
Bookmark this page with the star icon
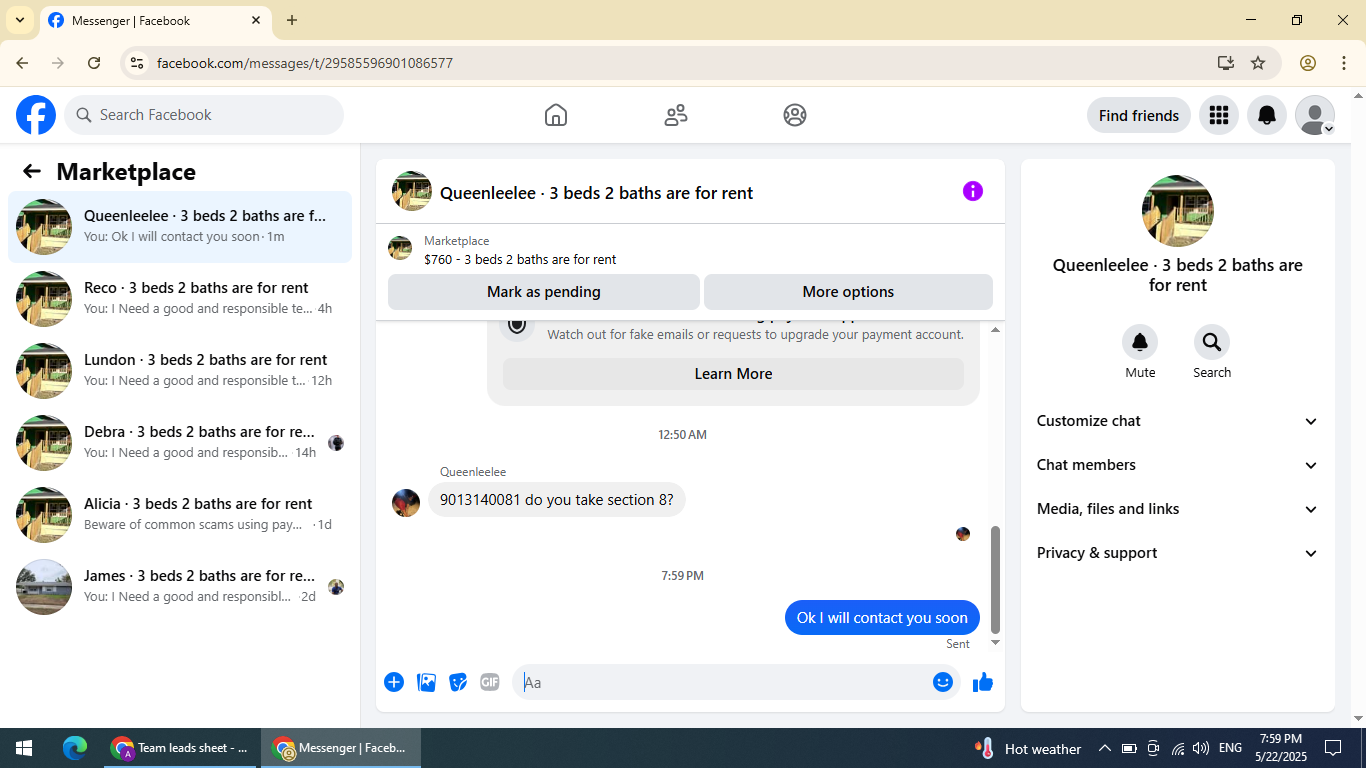pos(1258,63)
